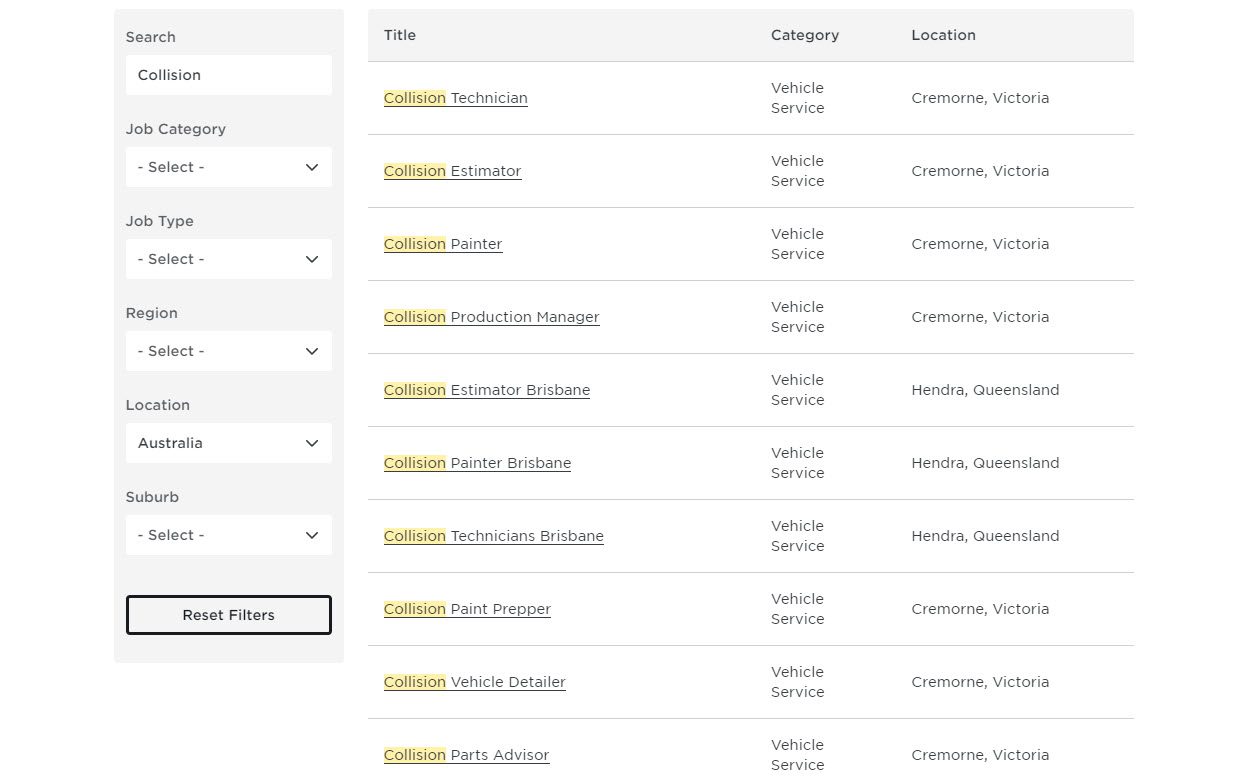1240x781 pixels.
Task: Open the Collision Paint Prepper job
Action: (x=467, y=609)
